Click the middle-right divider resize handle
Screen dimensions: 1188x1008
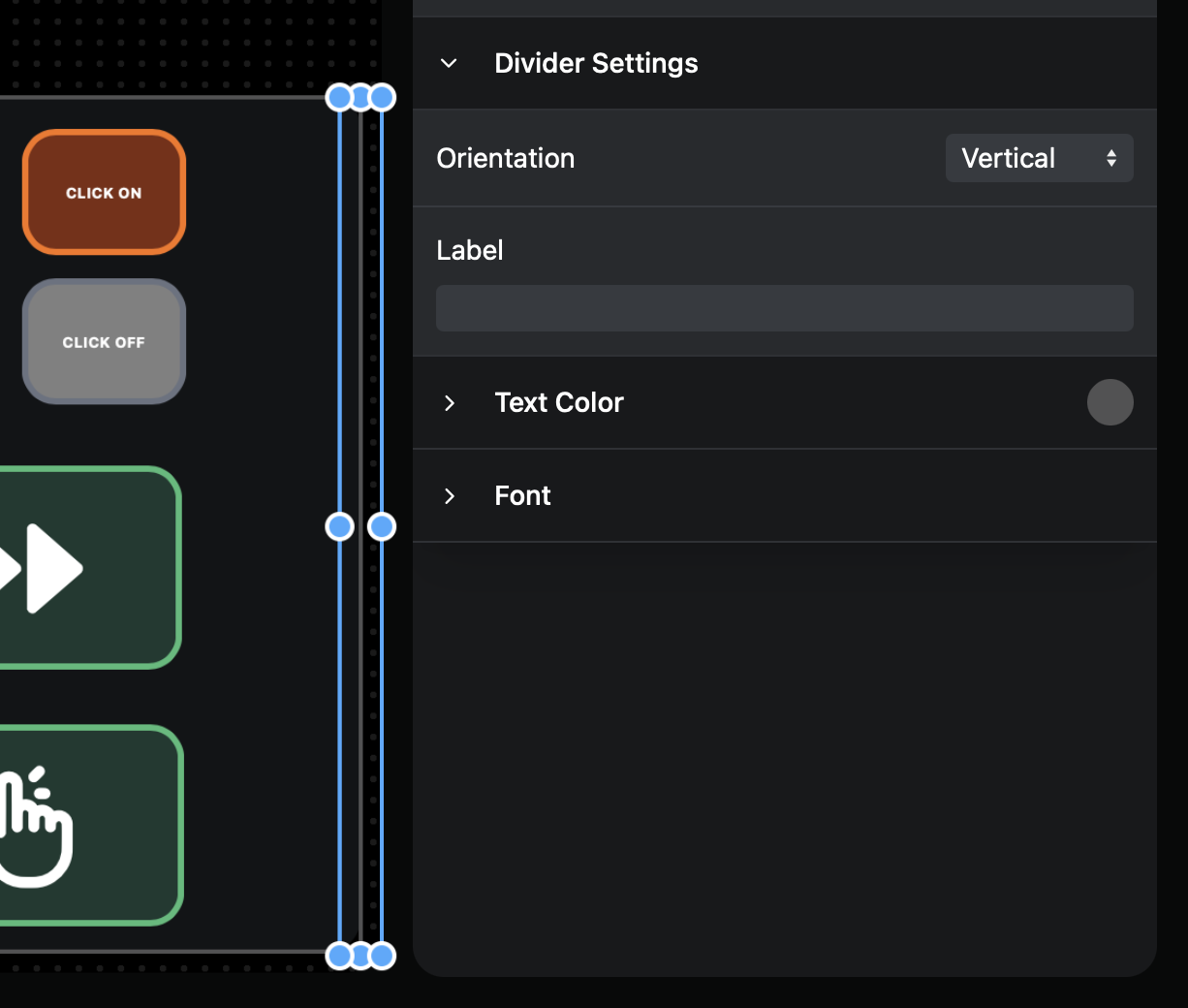(382, 526)
